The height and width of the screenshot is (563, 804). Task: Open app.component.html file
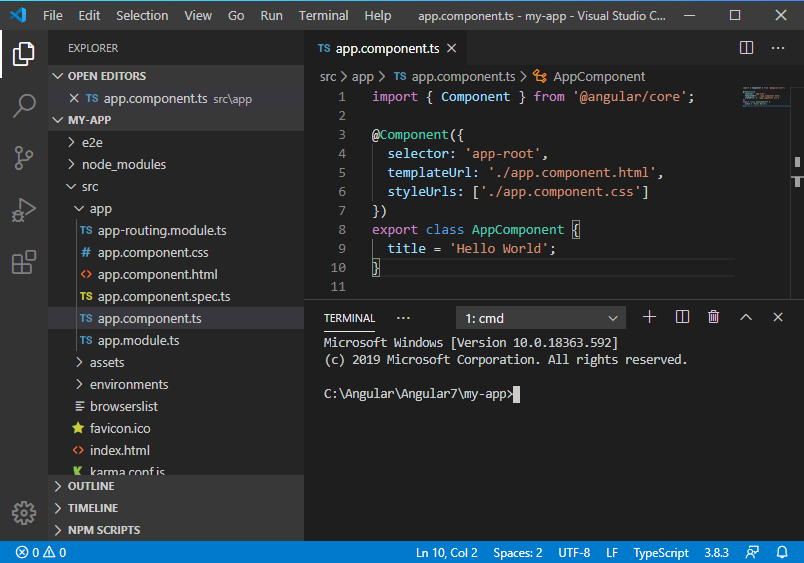click(x=176, y=274)
